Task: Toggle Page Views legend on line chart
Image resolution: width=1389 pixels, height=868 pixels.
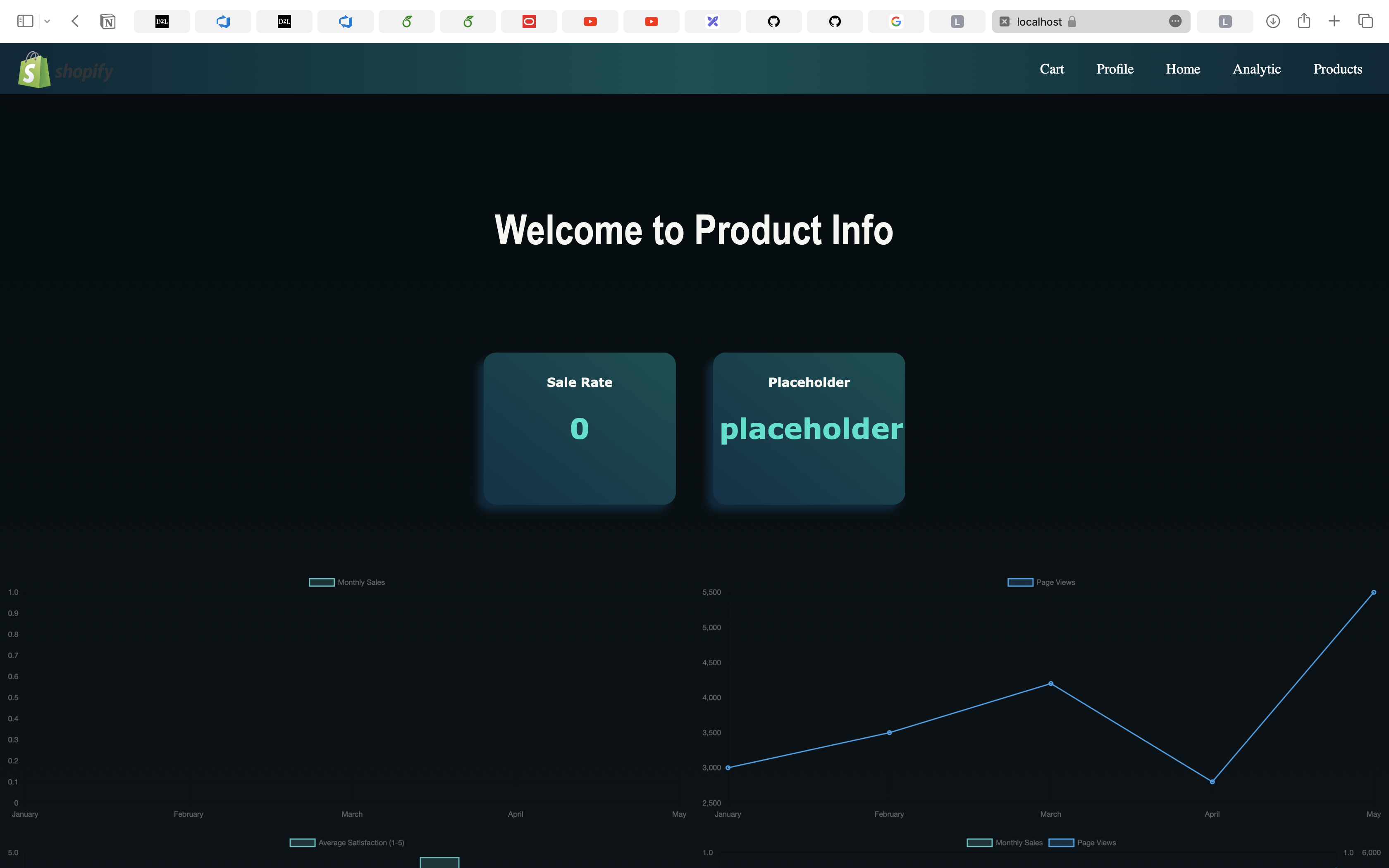Action: pyautogui.click(x=1041, y=582)
